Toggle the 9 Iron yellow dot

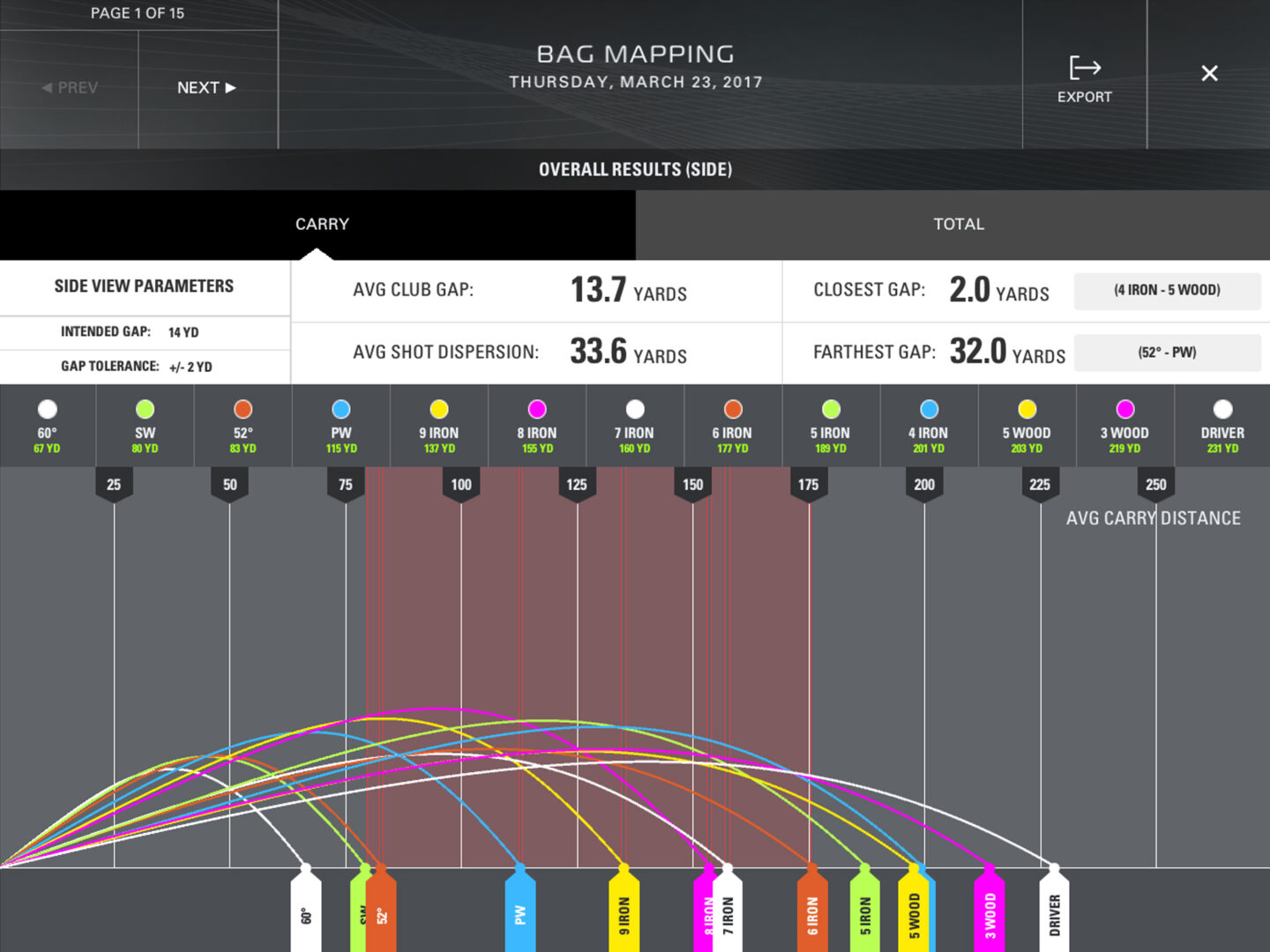(x=439, y=409)
